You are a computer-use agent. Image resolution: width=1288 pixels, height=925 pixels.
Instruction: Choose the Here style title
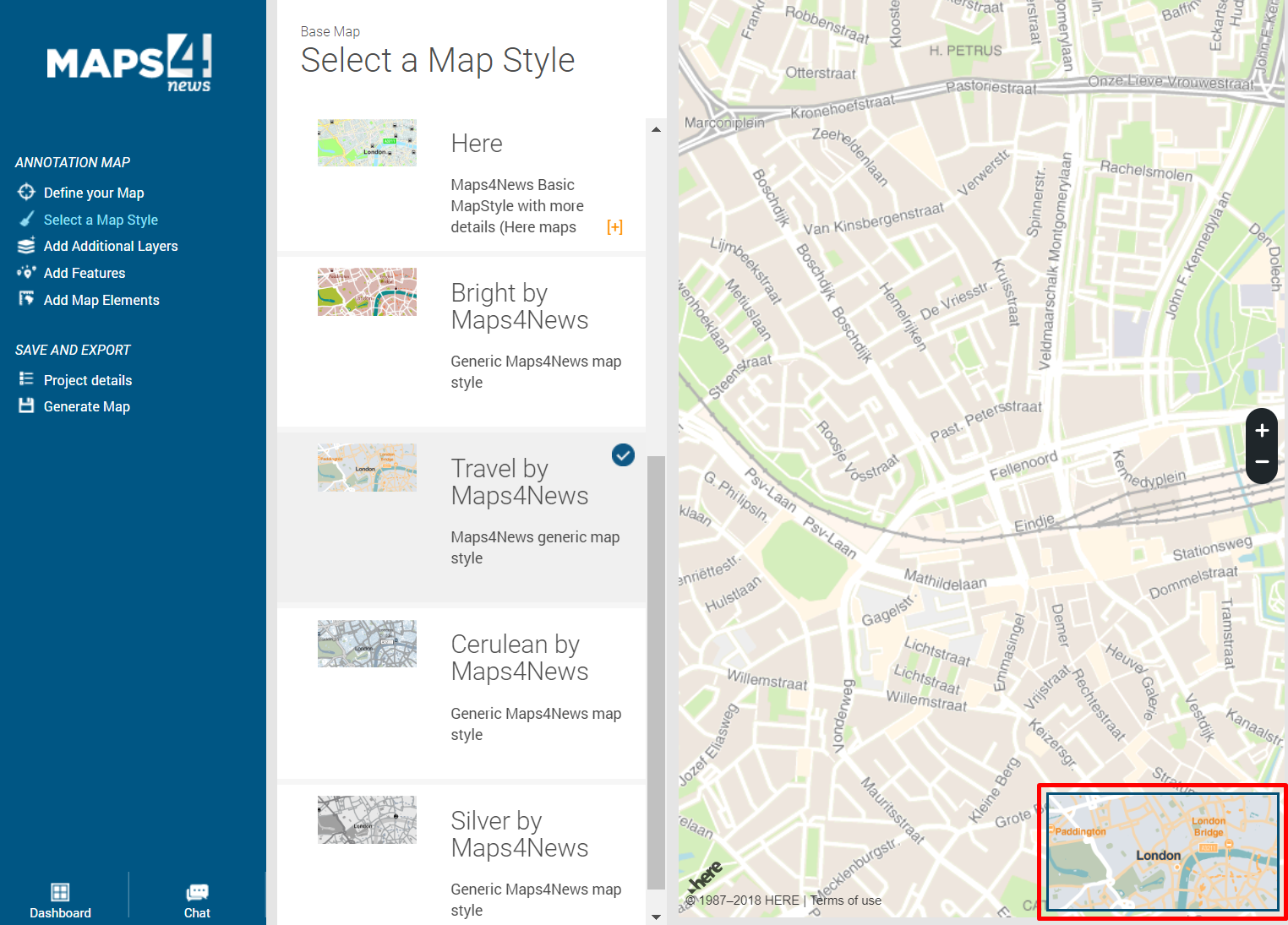coord(477,144)
